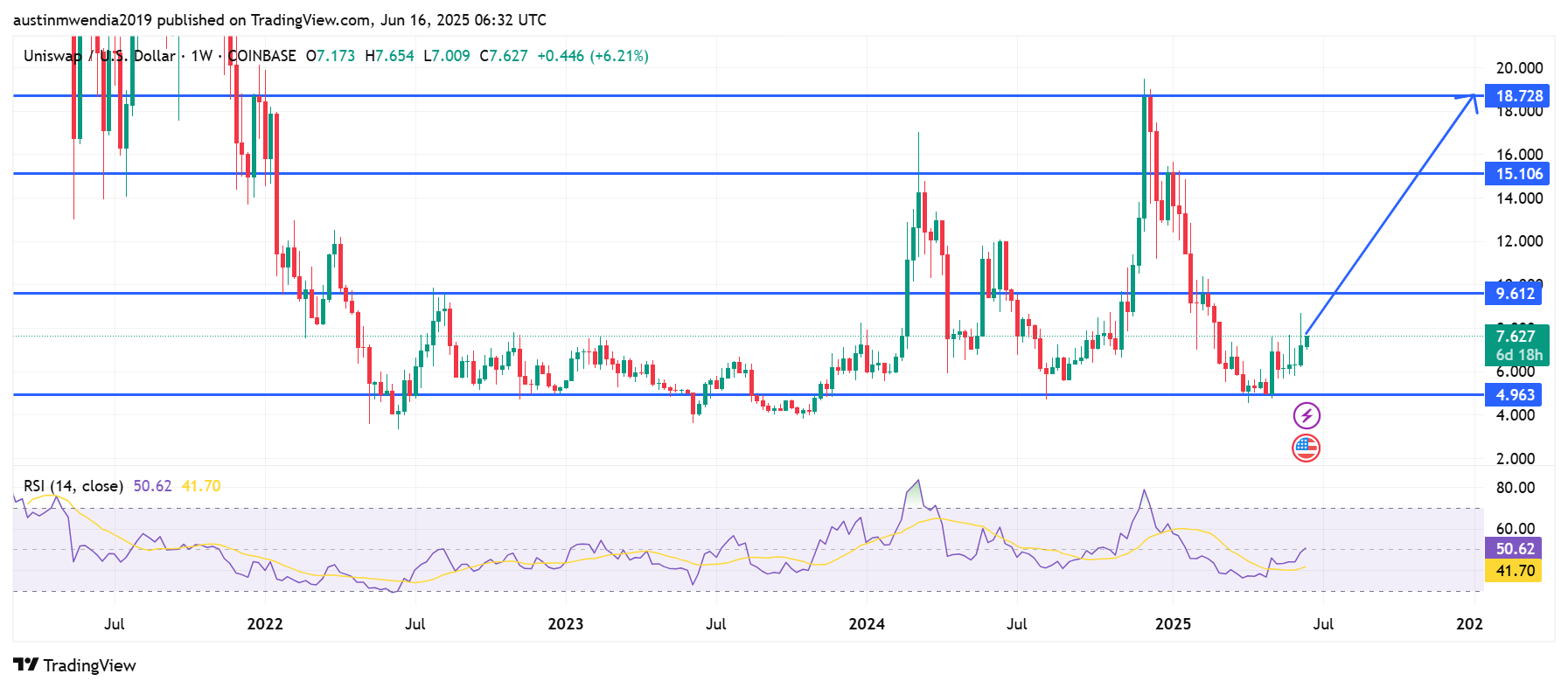Click the published on TradingView.com header text
Viewport: 1568px width, 688px height.
(x=280, y=19)
